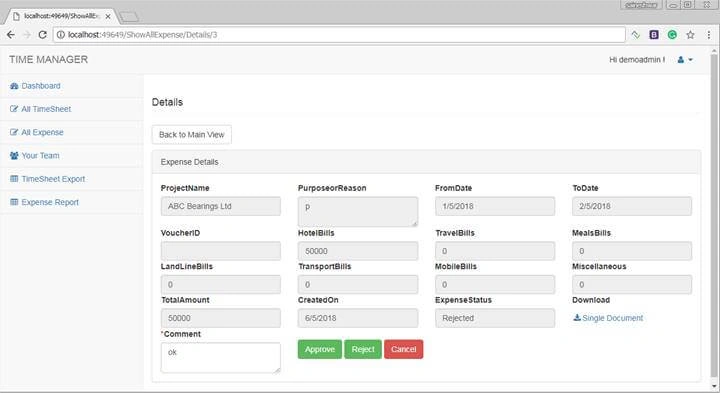Click the All TimeSheet edit icon
The image size is (720, 393).
(14, 109)
